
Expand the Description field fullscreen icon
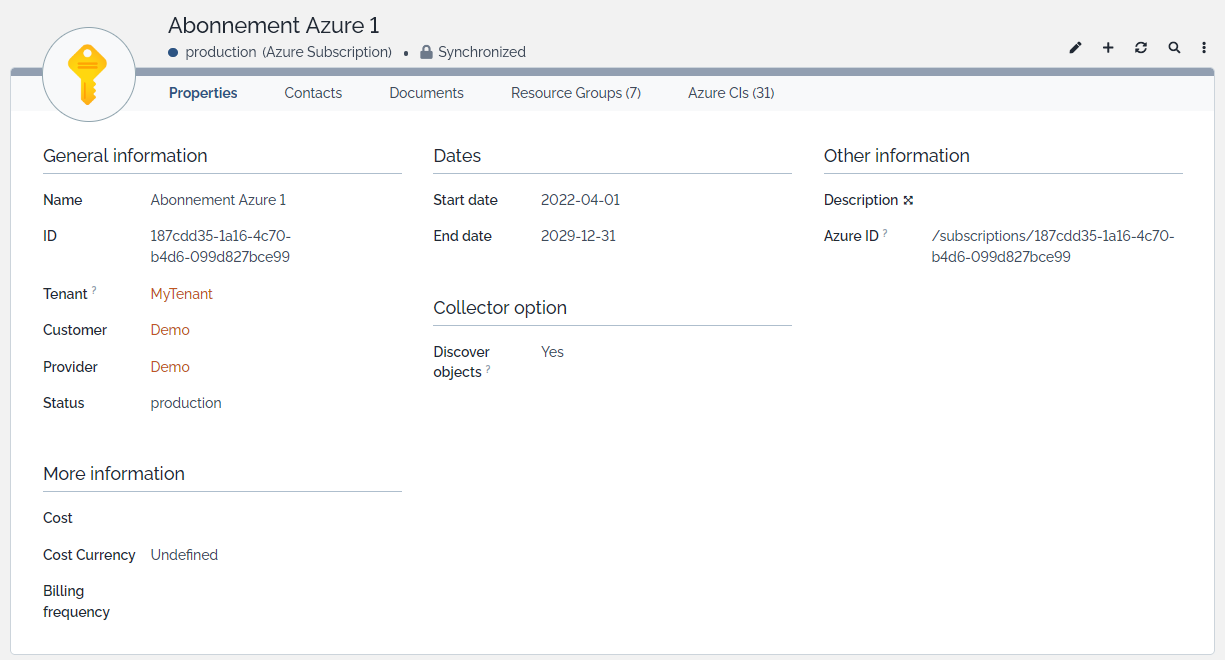[x=908, y=200]
